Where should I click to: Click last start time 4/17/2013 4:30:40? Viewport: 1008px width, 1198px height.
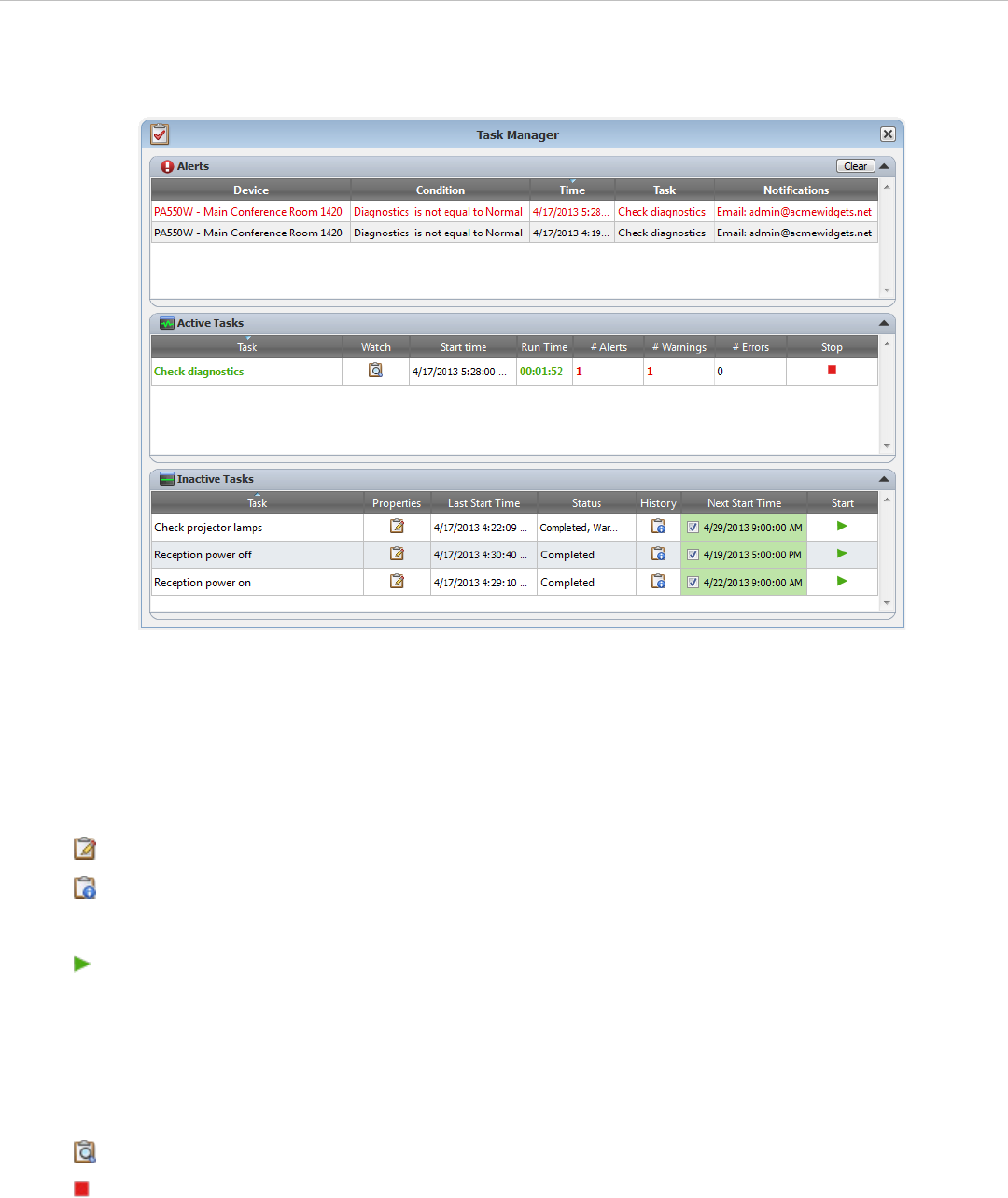(483, 555)
